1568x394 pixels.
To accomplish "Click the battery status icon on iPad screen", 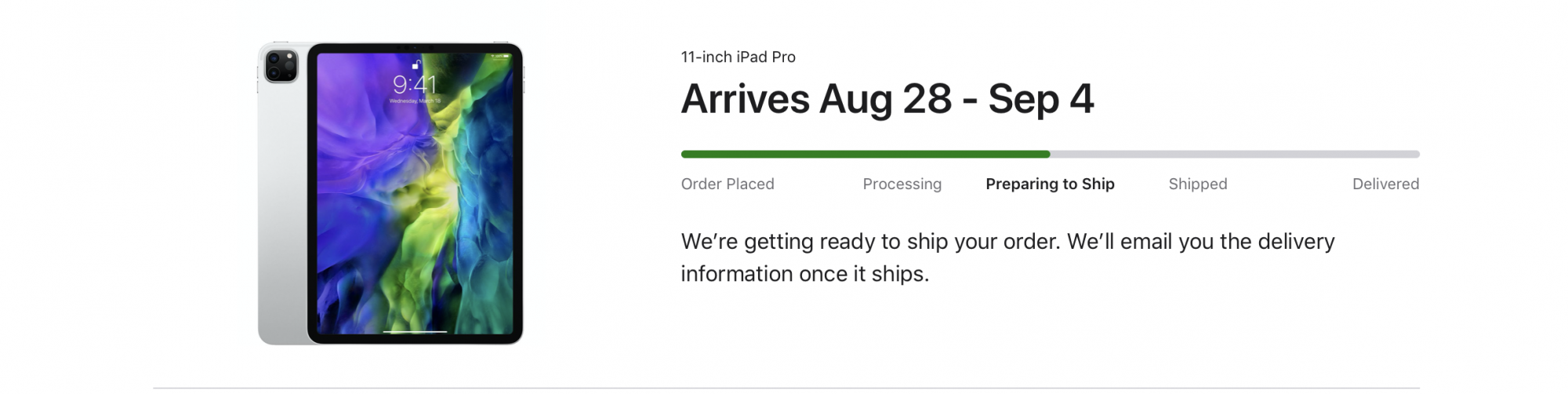I will [x=505, y=57].
